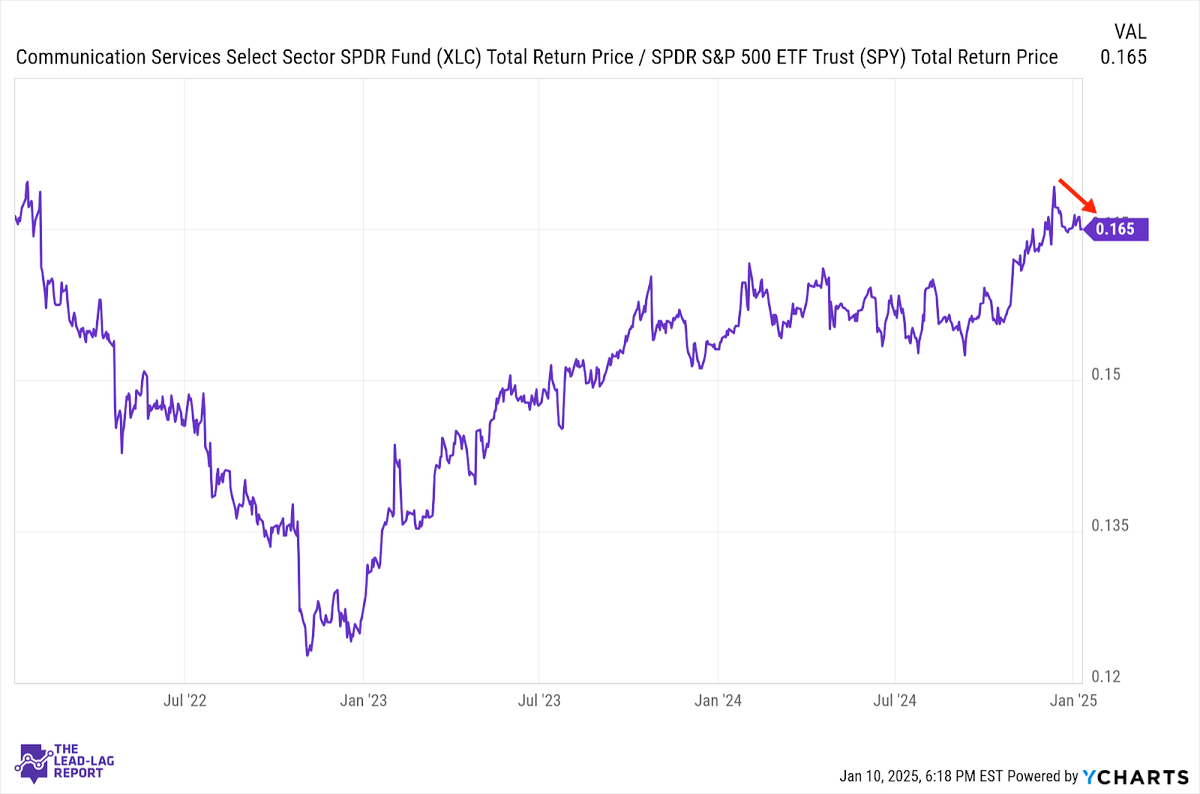Select the Jan '23 x-axis label

point(364,699)
